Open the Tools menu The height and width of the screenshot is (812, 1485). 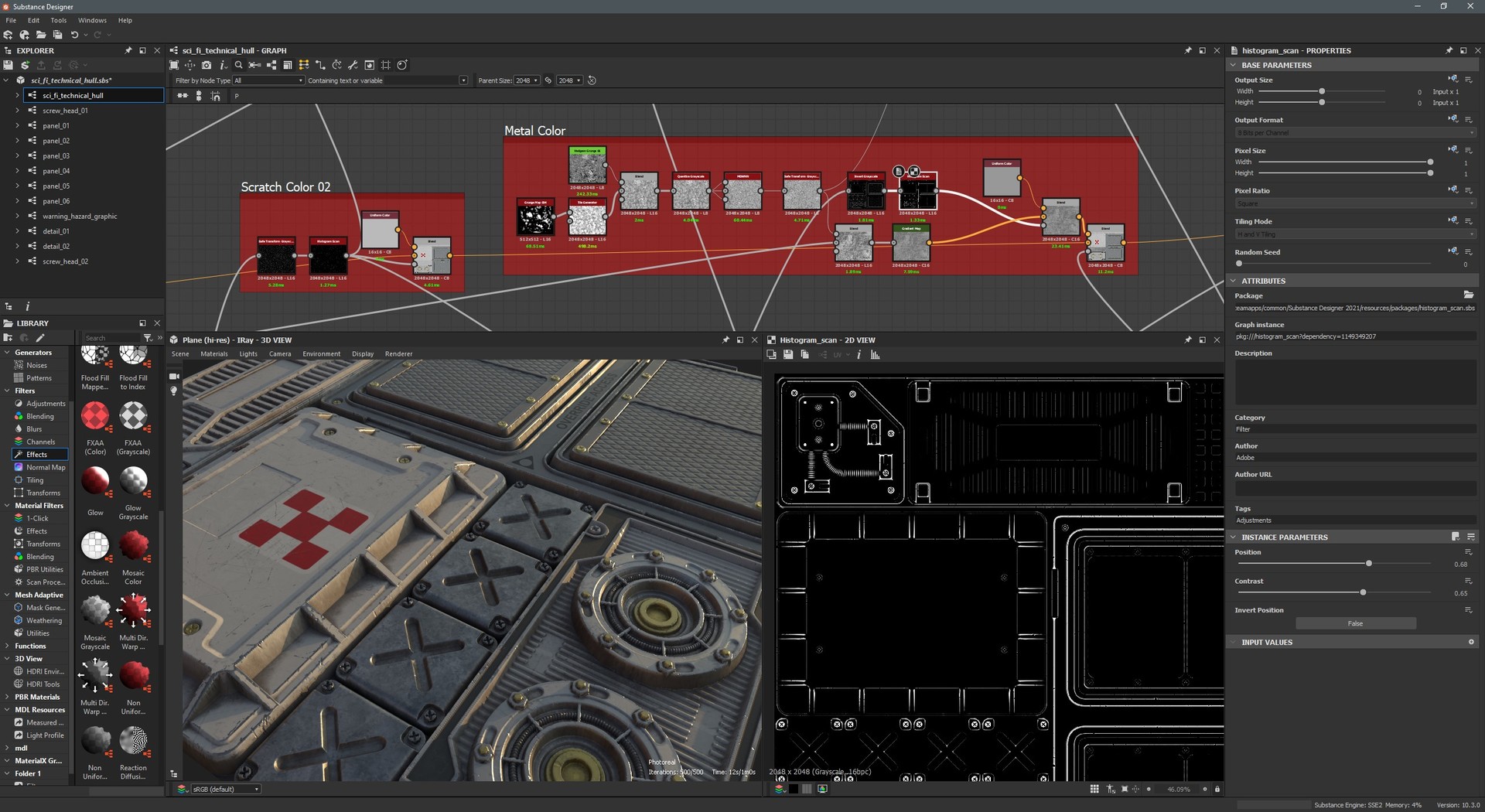58,20
